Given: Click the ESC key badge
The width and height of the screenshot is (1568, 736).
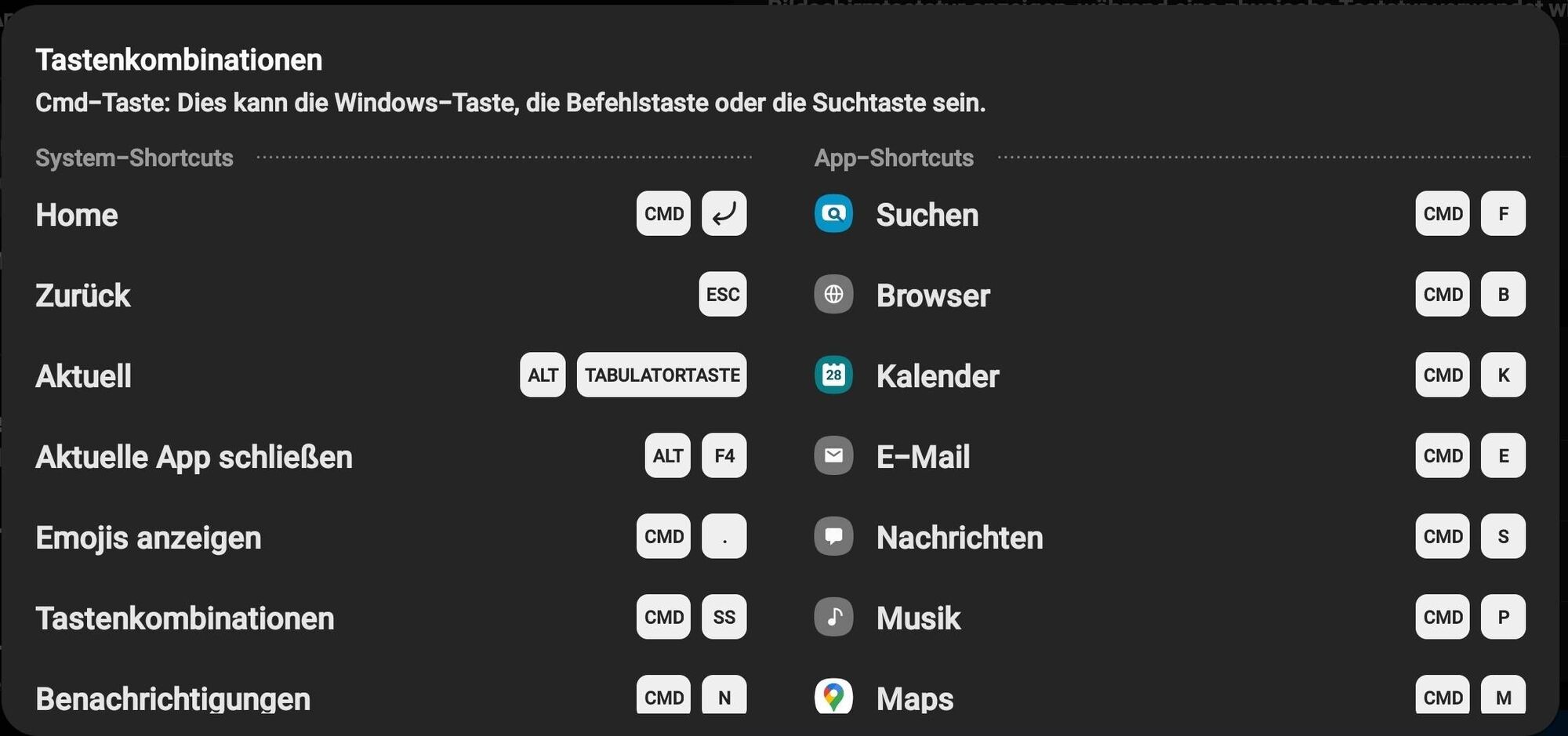Looking at the screenshot, I should pos(722,295).
